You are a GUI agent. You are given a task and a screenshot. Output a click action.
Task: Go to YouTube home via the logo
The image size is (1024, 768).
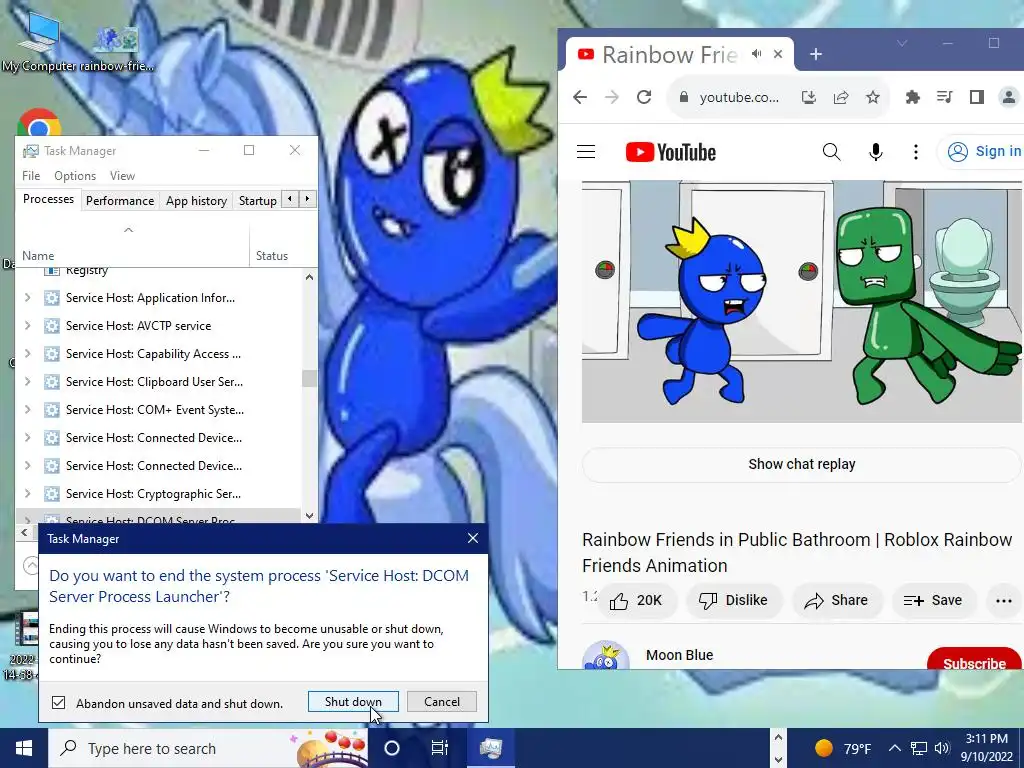point(671,152)
